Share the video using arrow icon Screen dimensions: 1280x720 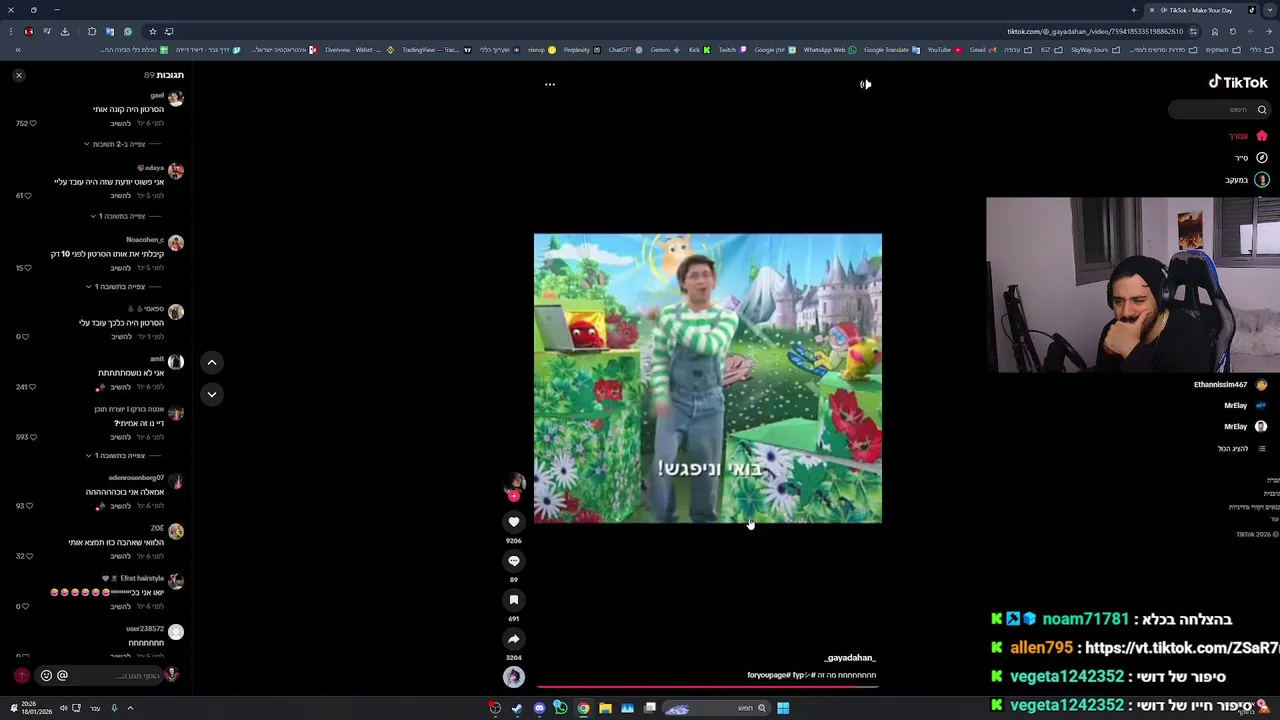tap(514, 639)
